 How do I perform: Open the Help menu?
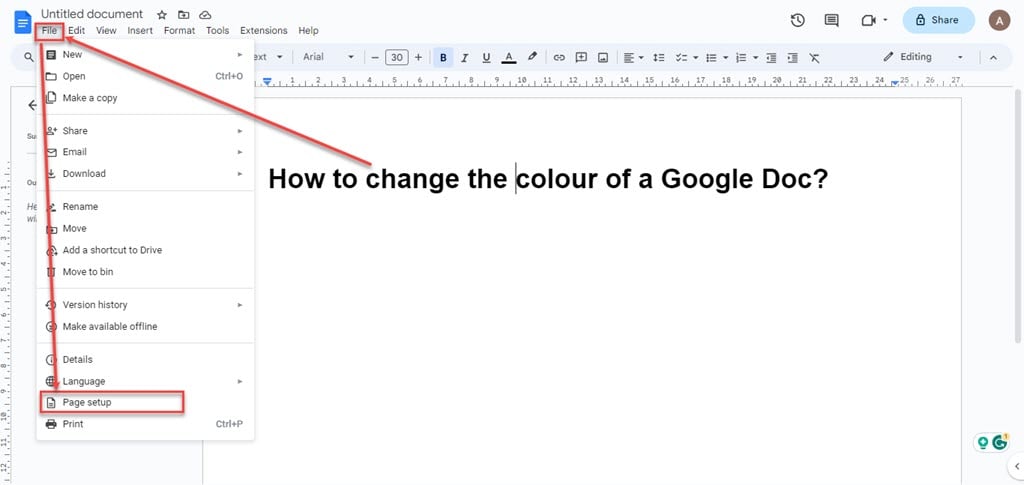click(x=308, y=30)
